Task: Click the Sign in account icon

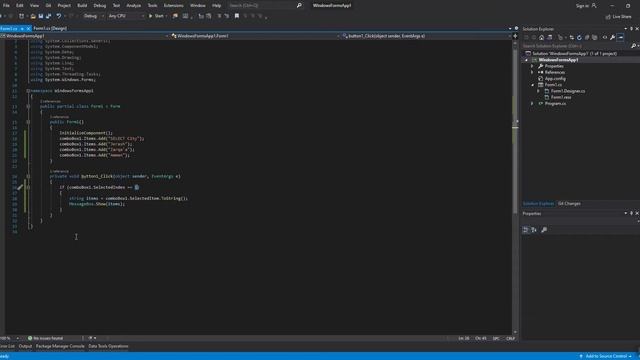Action: pyautogui.click(x=594, y=6)
